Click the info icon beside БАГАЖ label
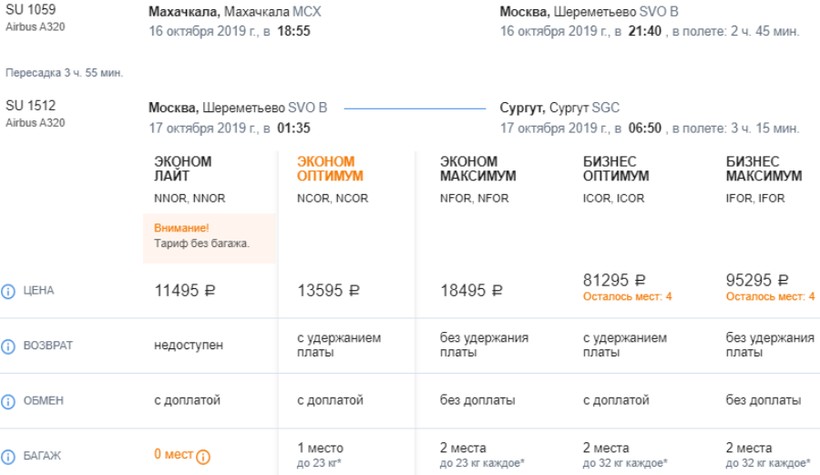This screenshot has width=820, height=475. [9, 456]
